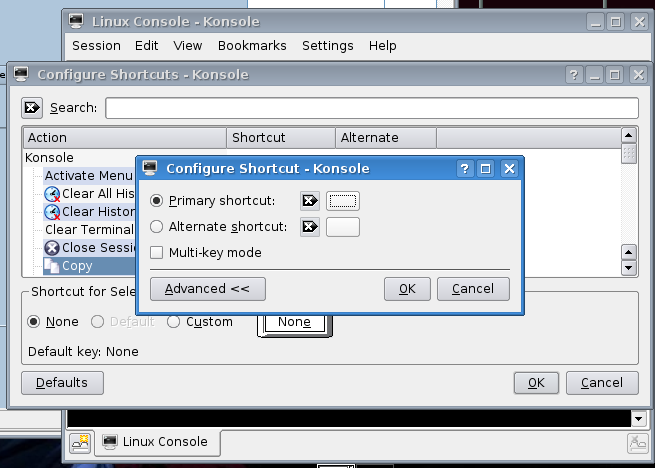Click the "Default key: None" label

[x=83, y=352]
